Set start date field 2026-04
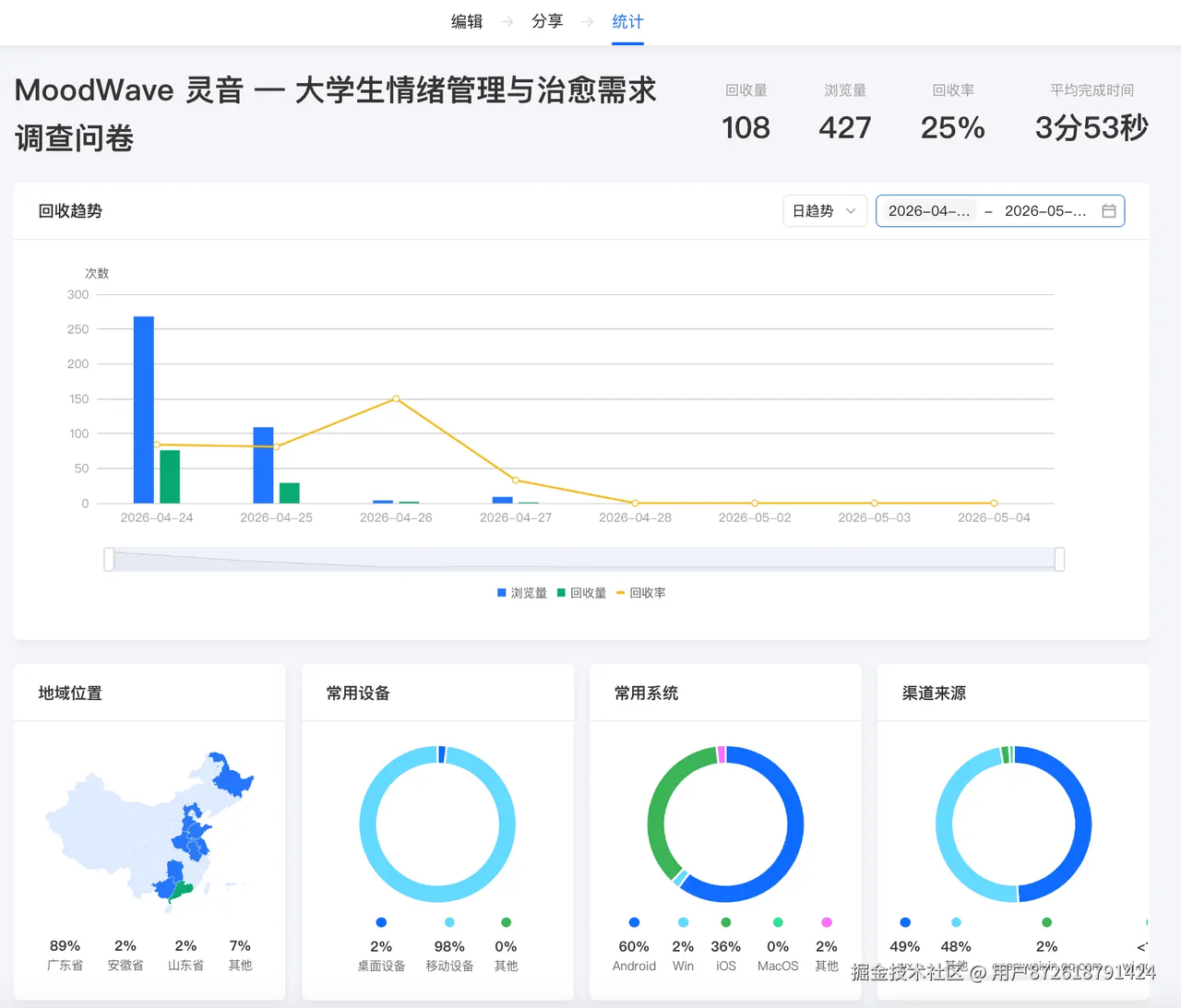1181x1008 pixels. 929,211
